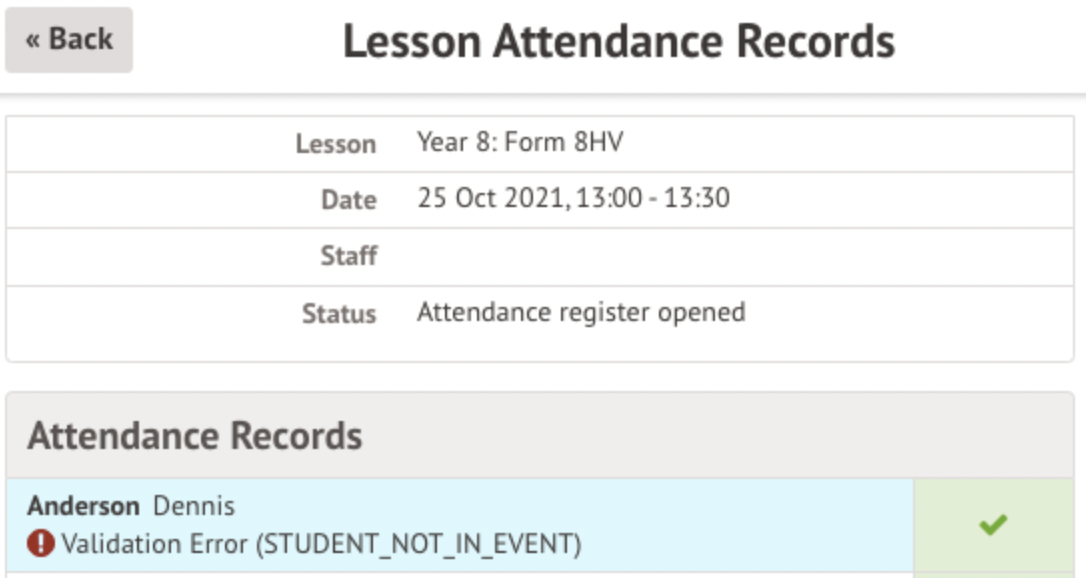Click the Lesson Attendance Records title
This screenshot has width=1086, height=578.
(618, 42)
